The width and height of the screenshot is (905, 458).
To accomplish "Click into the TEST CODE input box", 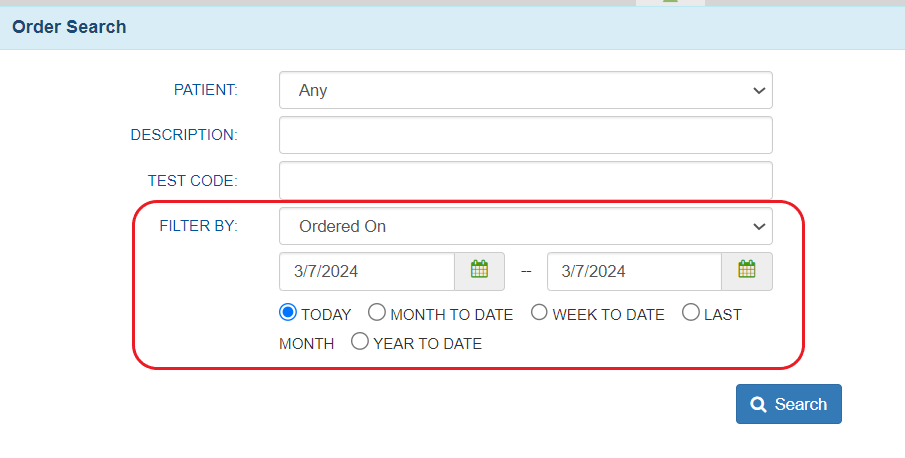I will [525, 180].
